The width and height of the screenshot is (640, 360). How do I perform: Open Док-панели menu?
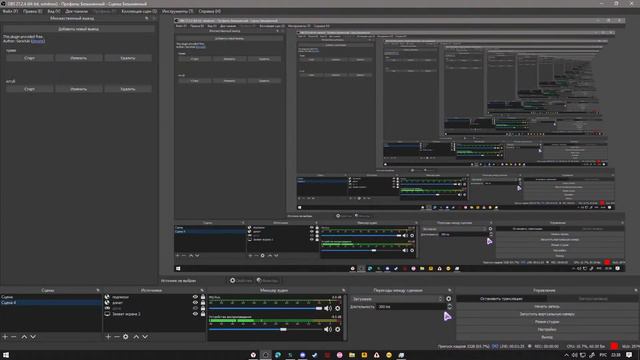tap(77, 11)
